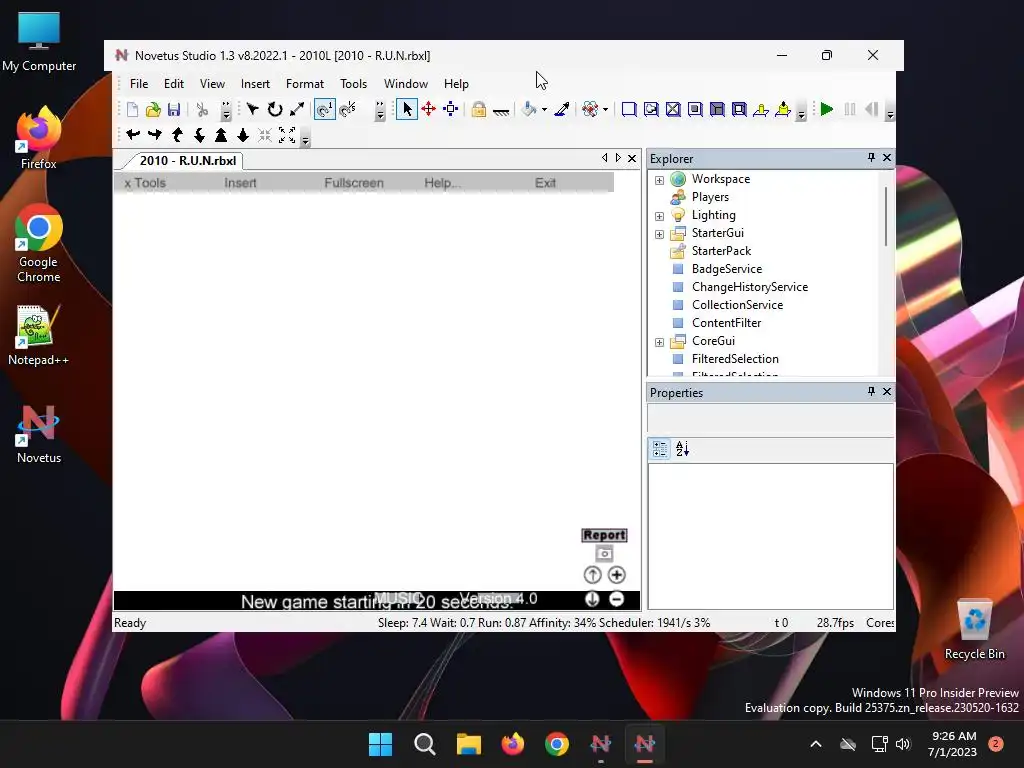Screen dimensions: 1024x768
Task: Select the black arrow pointer tool after the scissors
Action: click(253, 110)
